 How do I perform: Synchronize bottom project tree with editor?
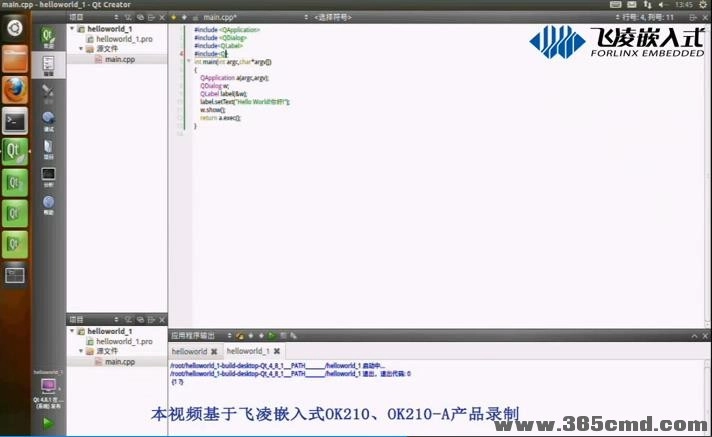pos(140,320)
